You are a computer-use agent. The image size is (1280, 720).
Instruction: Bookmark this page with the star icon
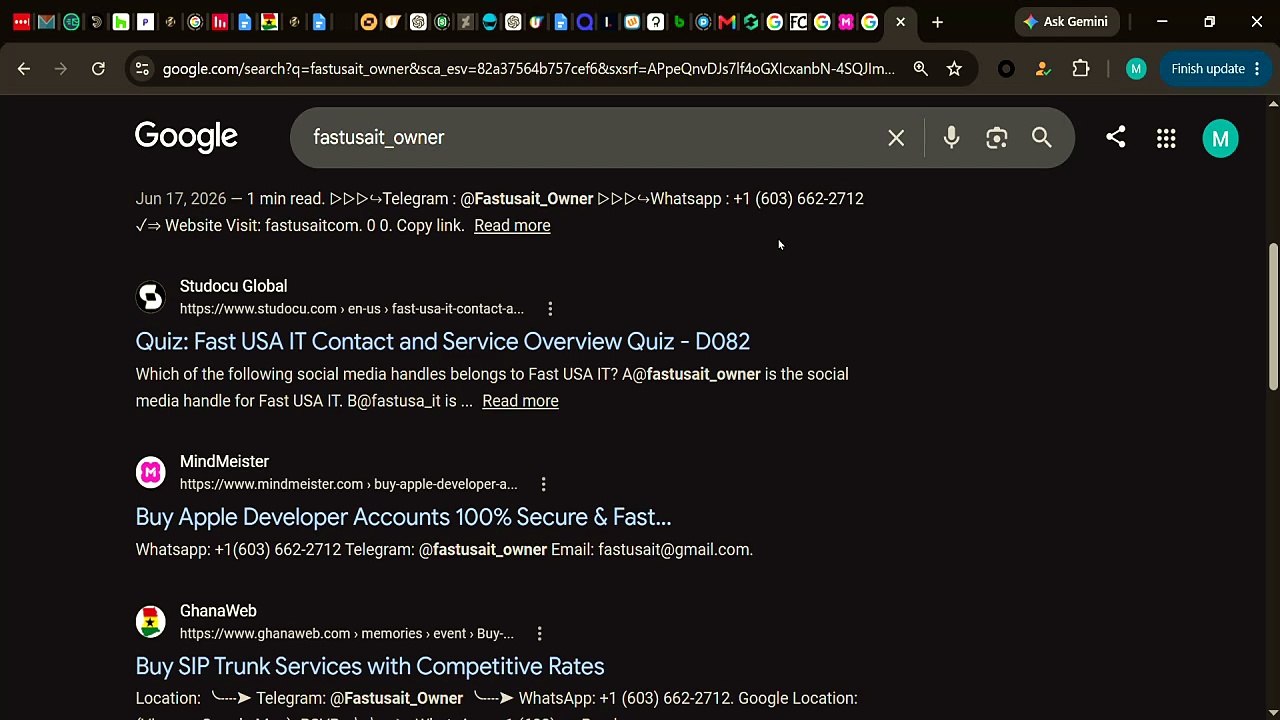(x=954, y=69)
